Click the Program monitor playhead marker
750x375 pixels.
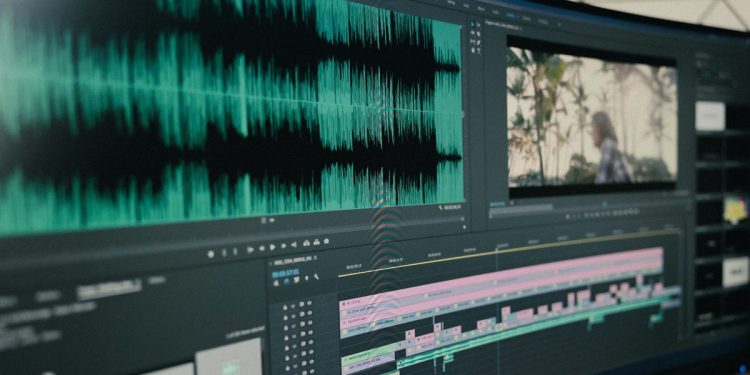(604, 204)
